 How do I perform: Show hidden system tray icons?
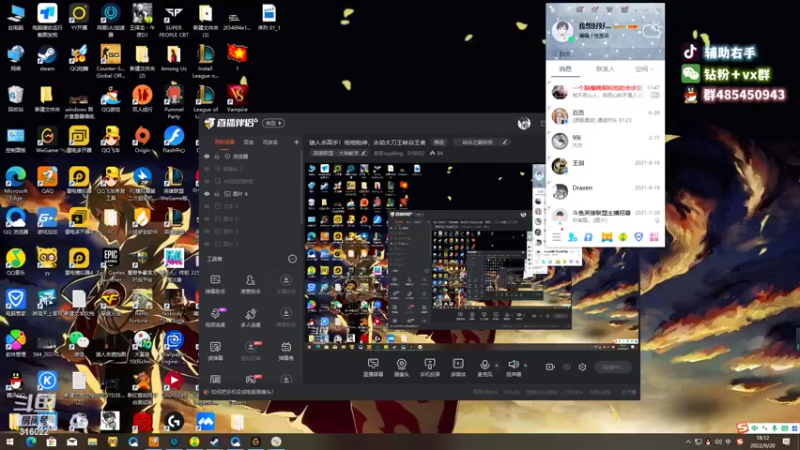point(688,442)
